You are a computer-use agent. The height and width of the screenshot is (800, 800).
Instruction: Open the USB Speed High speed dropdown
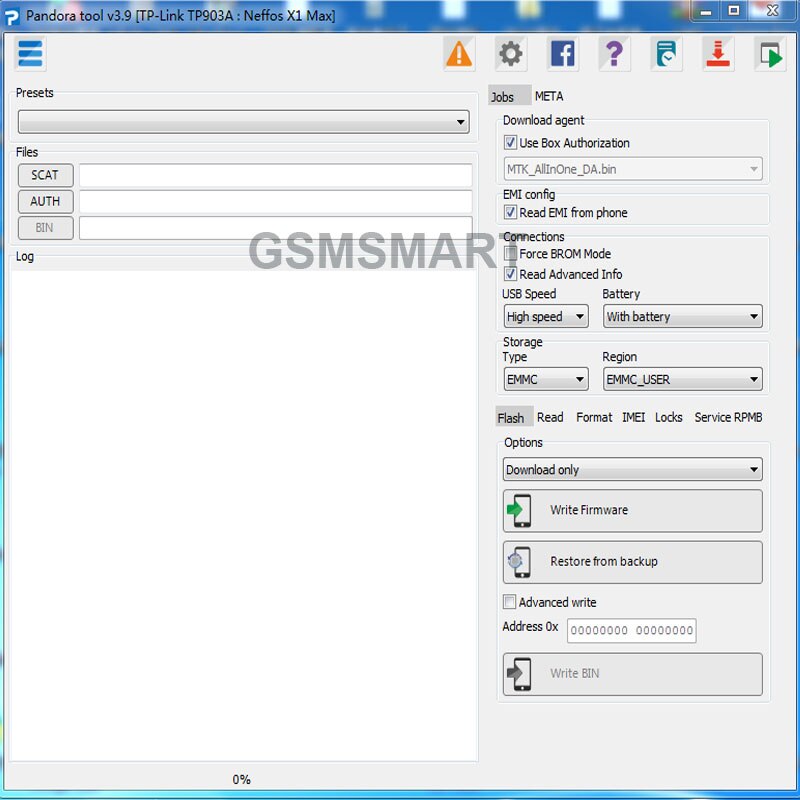click(546, 316)
